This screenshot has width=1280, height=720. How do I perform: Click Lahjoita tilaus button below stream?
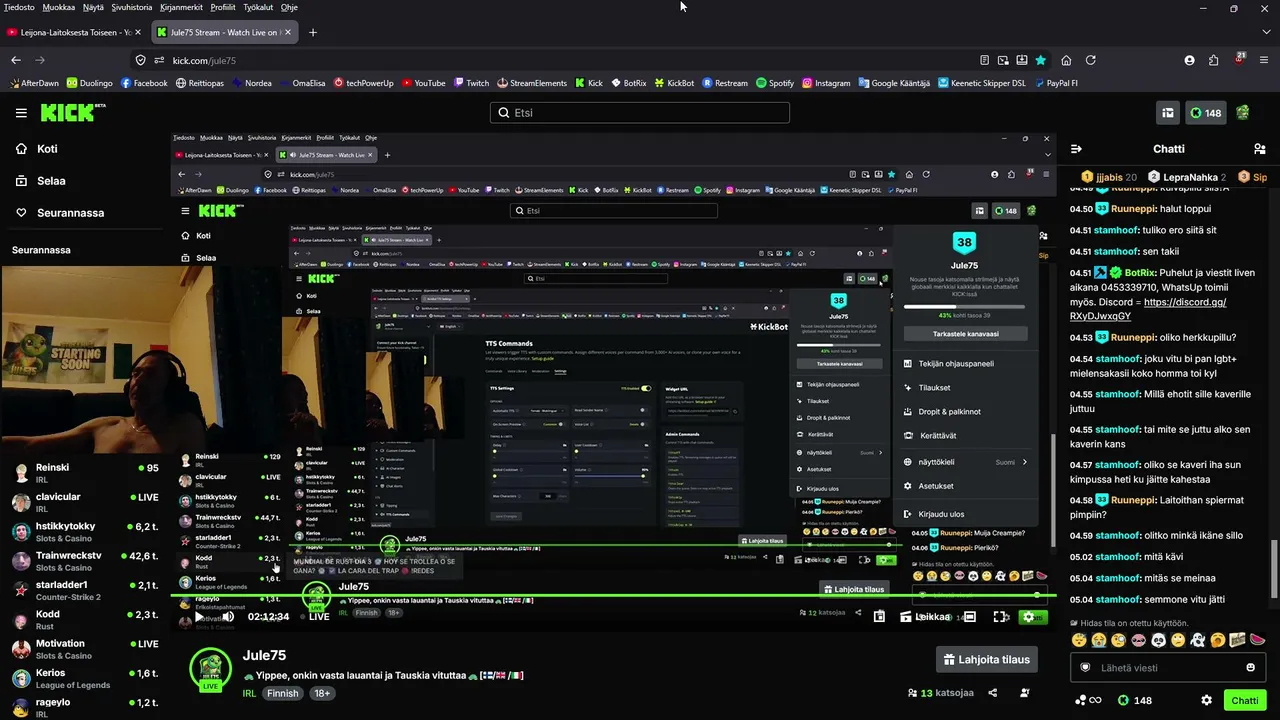coord(986,659)
